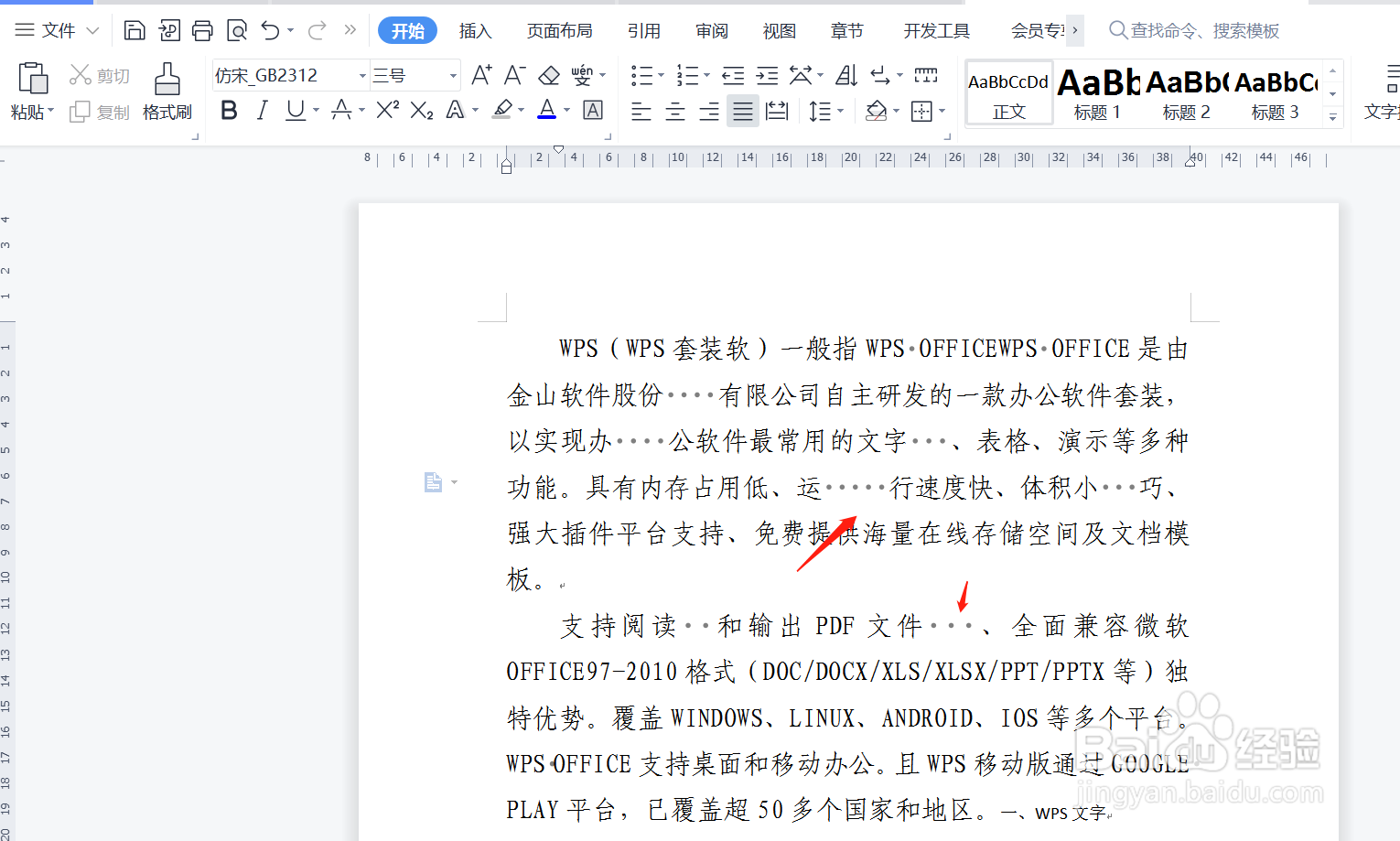The width and height of the screenshot is (1400, 841).
Task: Set justified text alignment
Action: pyautogui.click(x=743, y=112)
